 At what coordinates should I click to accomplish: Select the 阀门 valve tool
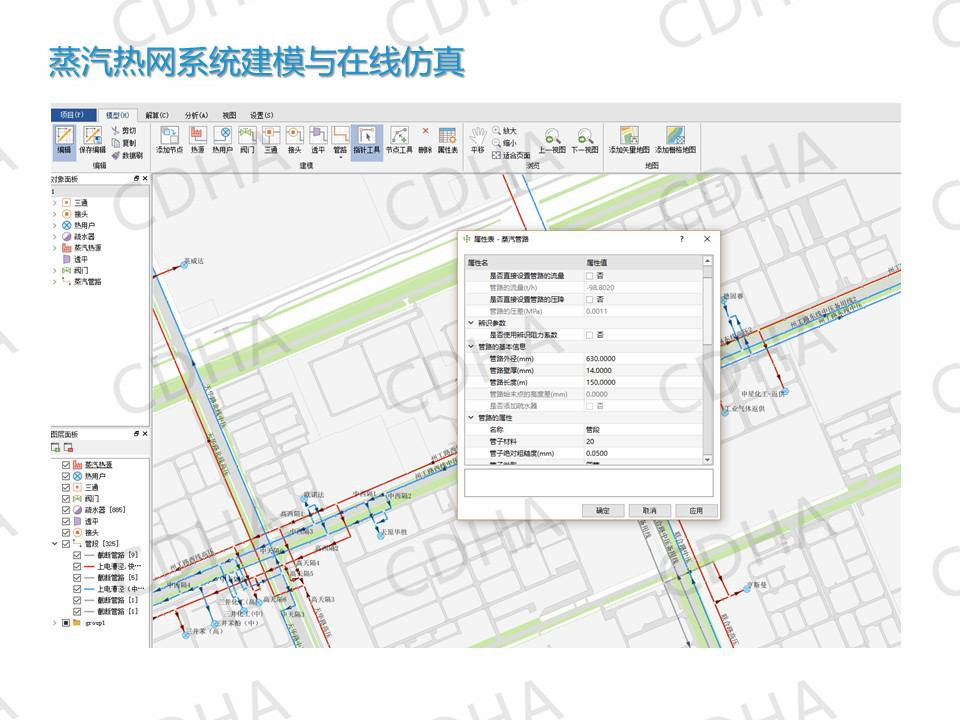[247, 140]
